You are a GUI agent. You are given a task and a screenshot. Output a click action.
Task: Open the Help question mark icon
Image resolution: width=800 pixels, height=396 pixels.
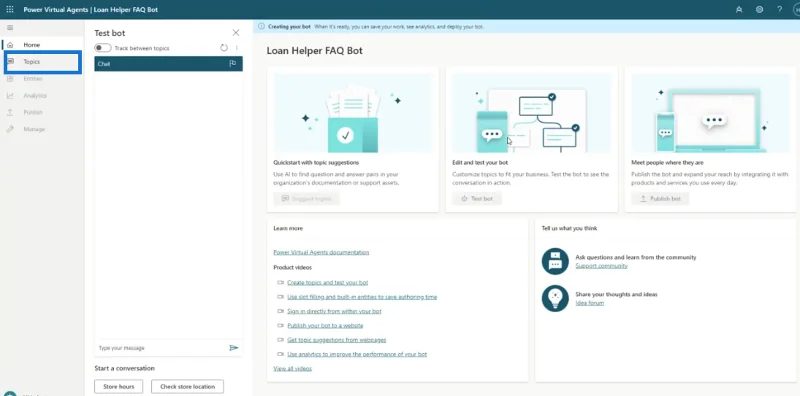pyautogui.click(x=779, y=9)
